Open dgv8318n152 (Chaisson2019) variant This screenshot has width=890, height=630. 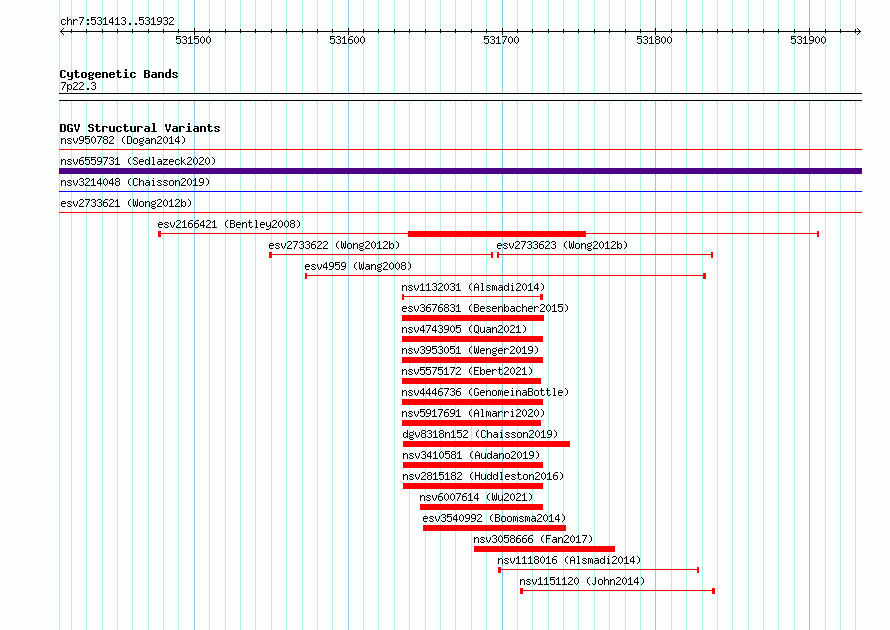pyautogui.click(x=480, y=434)
